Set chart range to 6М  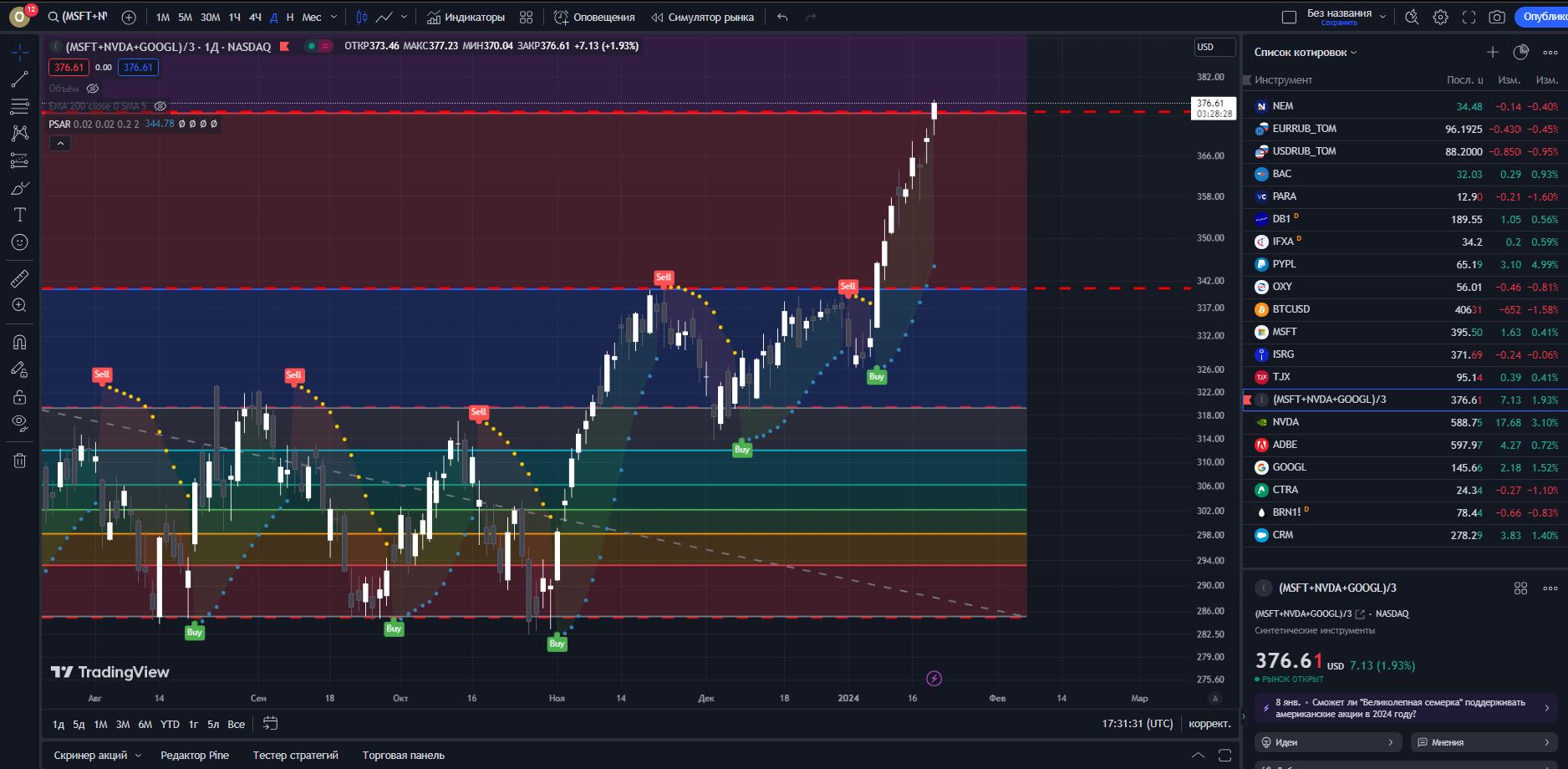pyautogui.click(x=145, y=724)
